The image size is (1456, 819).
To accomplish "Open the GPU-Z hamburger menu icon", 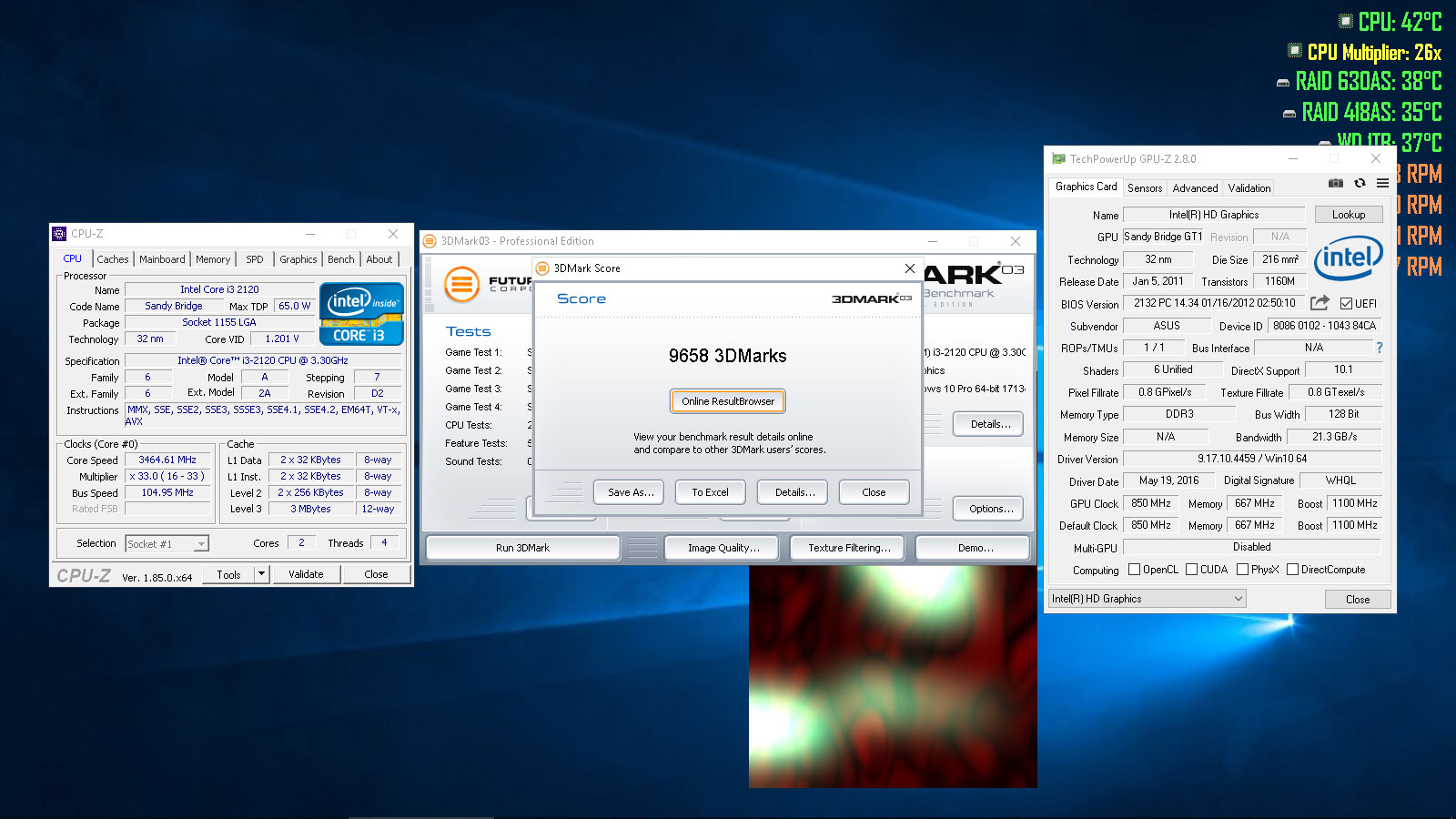I will pyautogui.click(x=1382, y=183).
